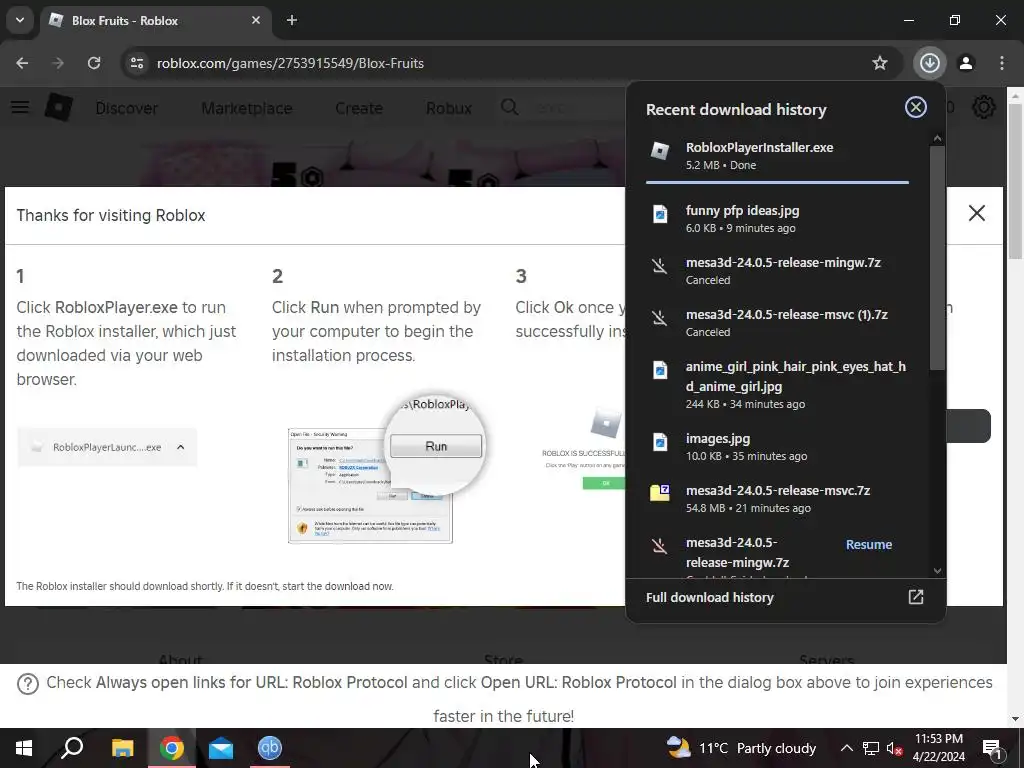The image size is (1024, 768).
Task: Click the Roblox search magnifier icon
Action: [x=509, y=107]
